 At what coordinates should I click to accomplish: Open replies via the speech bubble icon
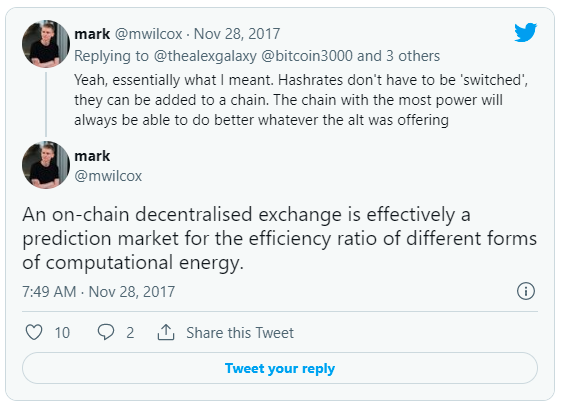click(x=106, y=332)
